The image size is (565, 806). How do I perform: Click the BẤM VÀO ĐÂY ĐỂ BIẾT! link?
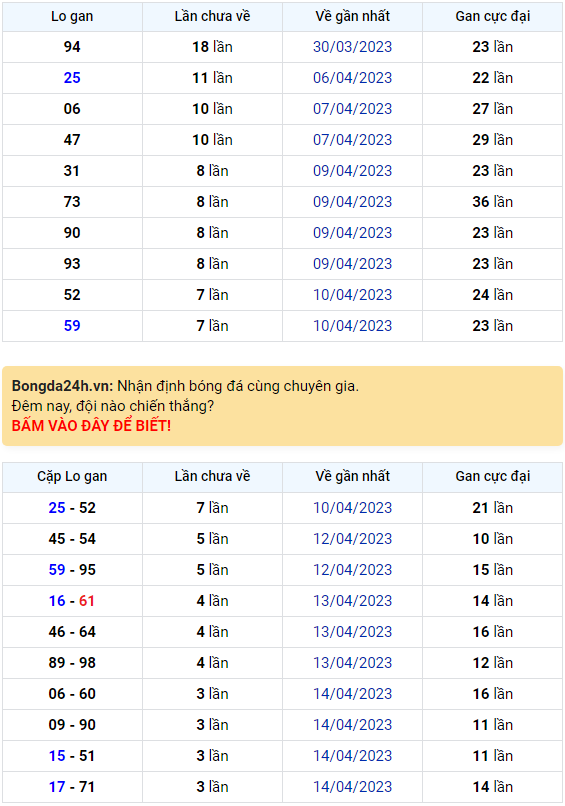[x=91, y=426]
